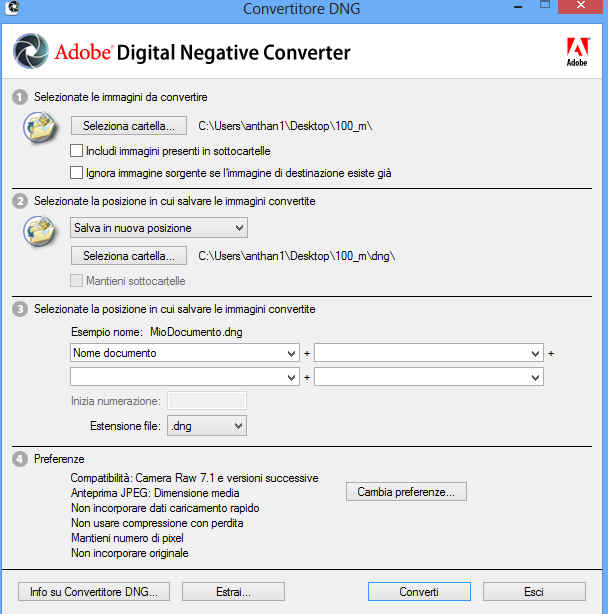The height and width of the screenshot is (614, 608).
Task: Toggle the Mantieni sottocartelle checkbox
Action: tap(76, 280)
